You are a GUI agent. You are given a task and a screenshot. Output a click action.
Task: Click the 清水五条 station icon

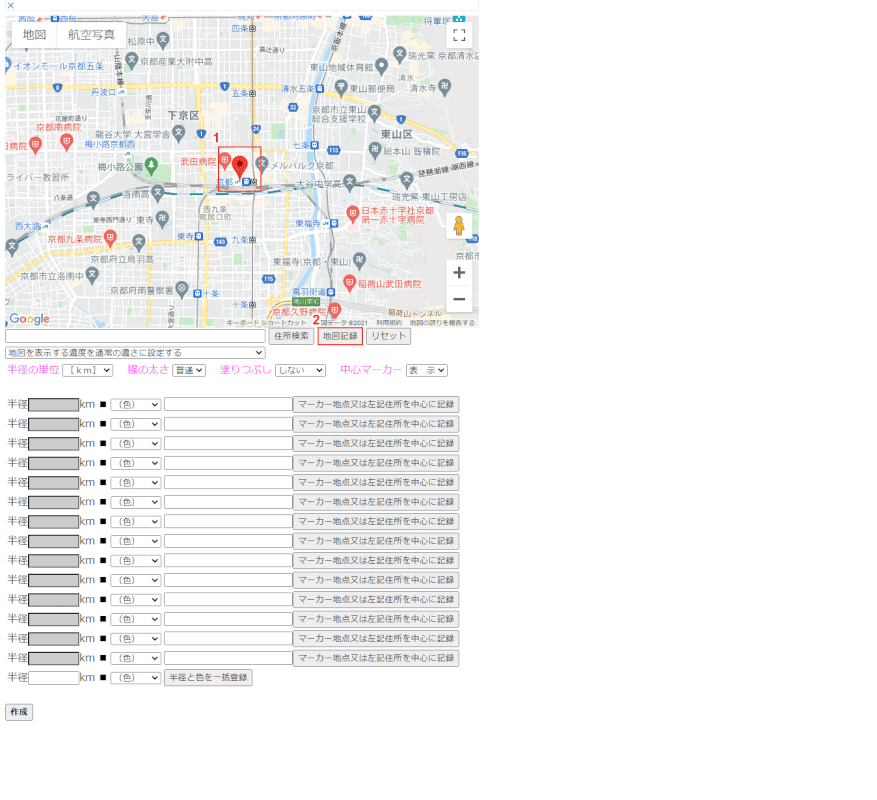tap(319, 88)
